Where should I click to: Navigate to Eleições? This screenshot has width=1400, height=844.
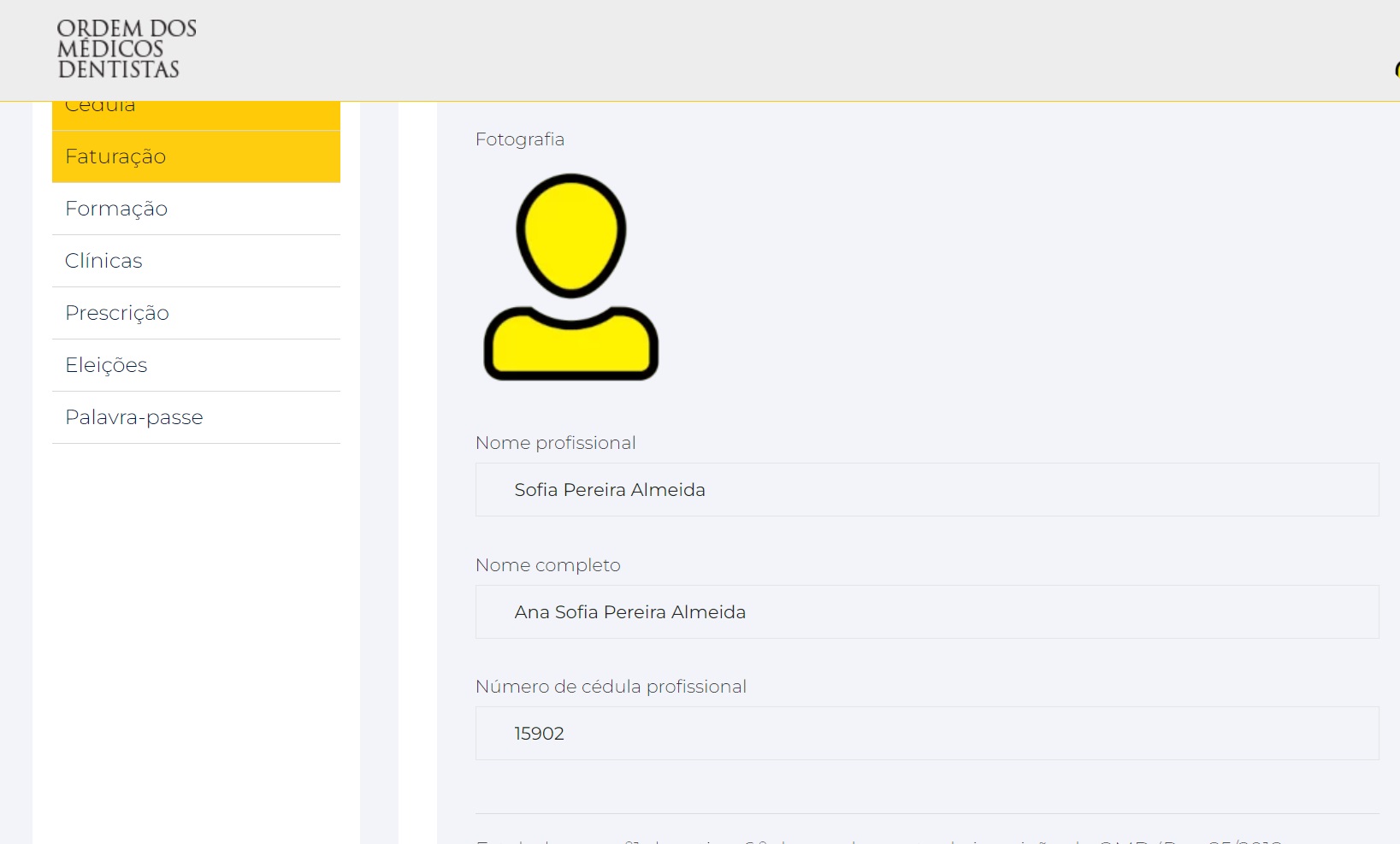tap(196, 365)
